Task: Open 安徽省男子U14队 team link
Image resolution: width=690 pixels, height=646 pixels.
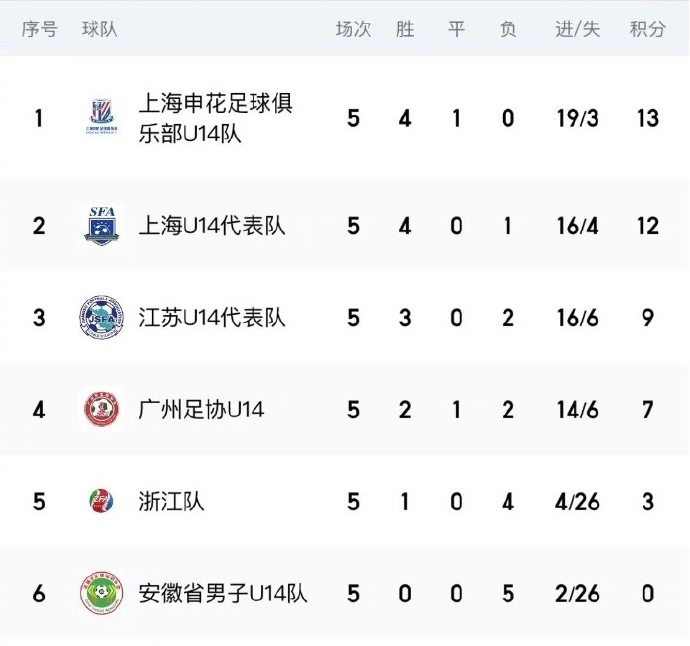Action: coord(223,593)
